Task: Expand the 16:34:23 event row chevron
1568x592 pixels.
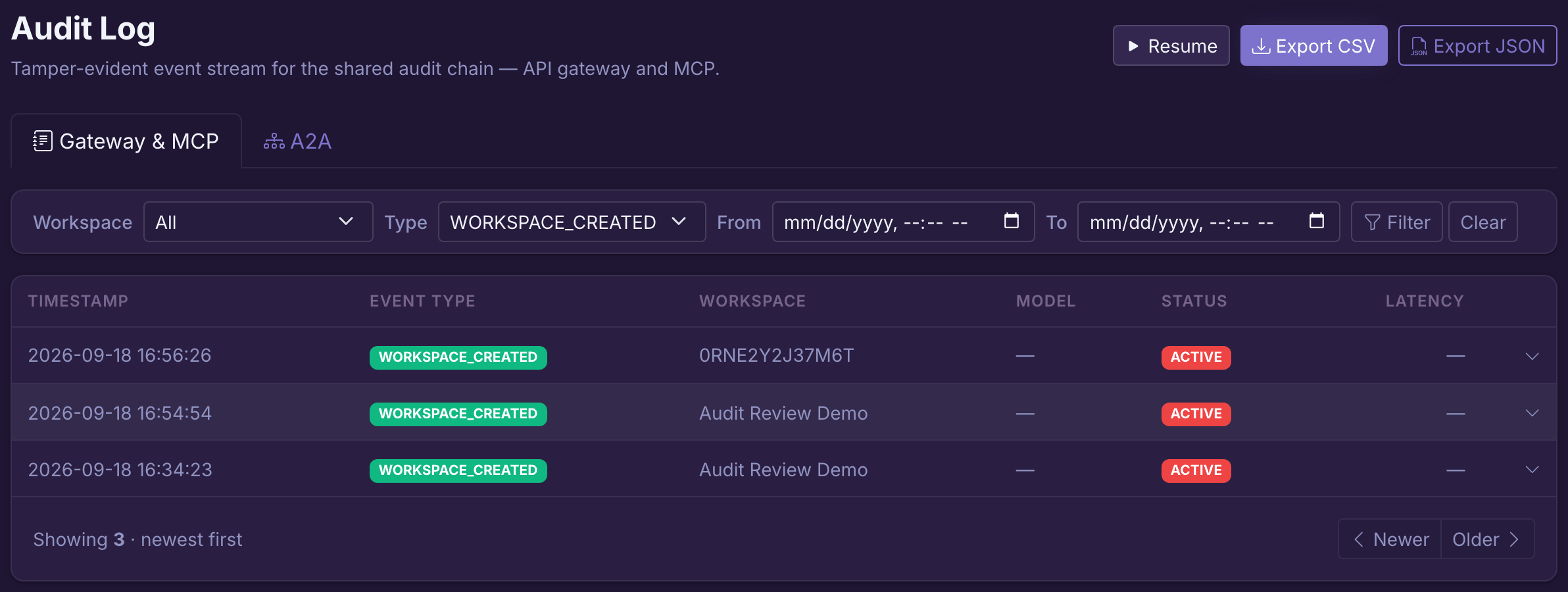Action: 1532,469
